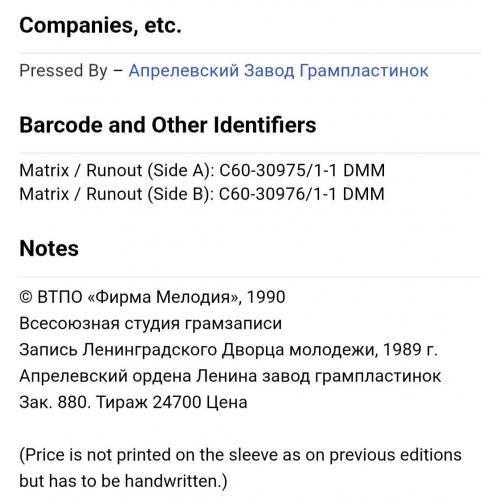Viewport: 500px width, 500px height.
Task: Select the "Тираж 24700" print-run text
Action: [149, 403]
